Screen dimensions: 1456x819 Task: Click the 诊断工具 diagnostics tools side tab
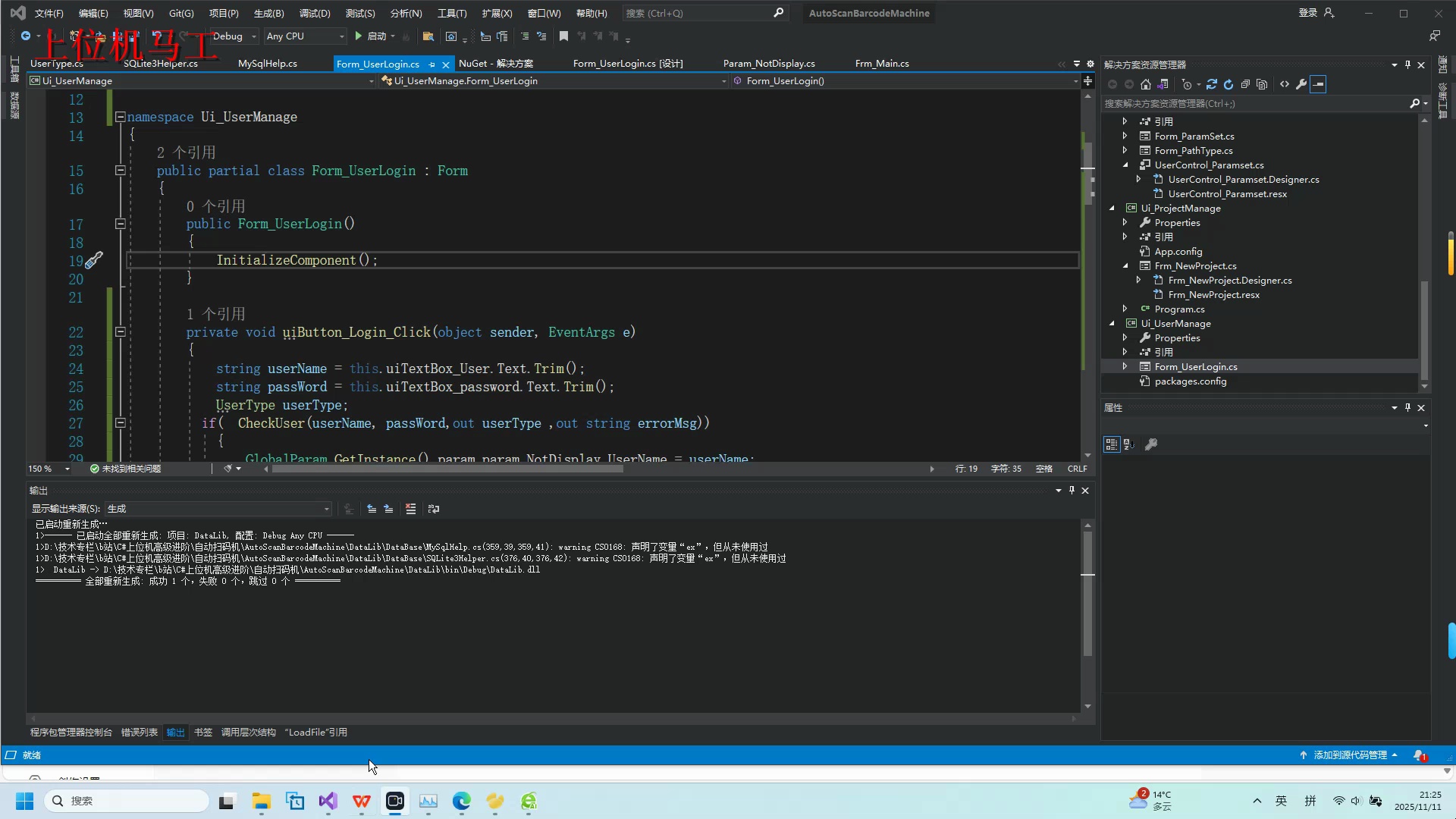pos(1442,101)
